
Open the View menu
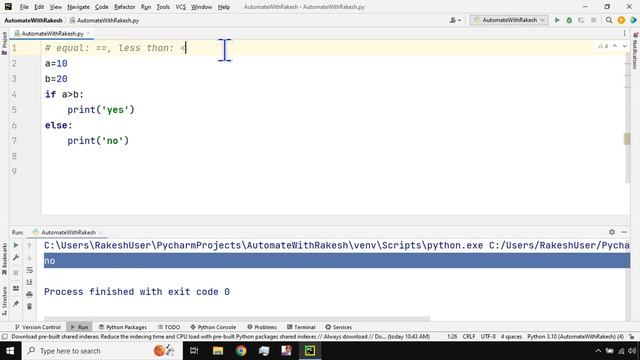[56, 7]
